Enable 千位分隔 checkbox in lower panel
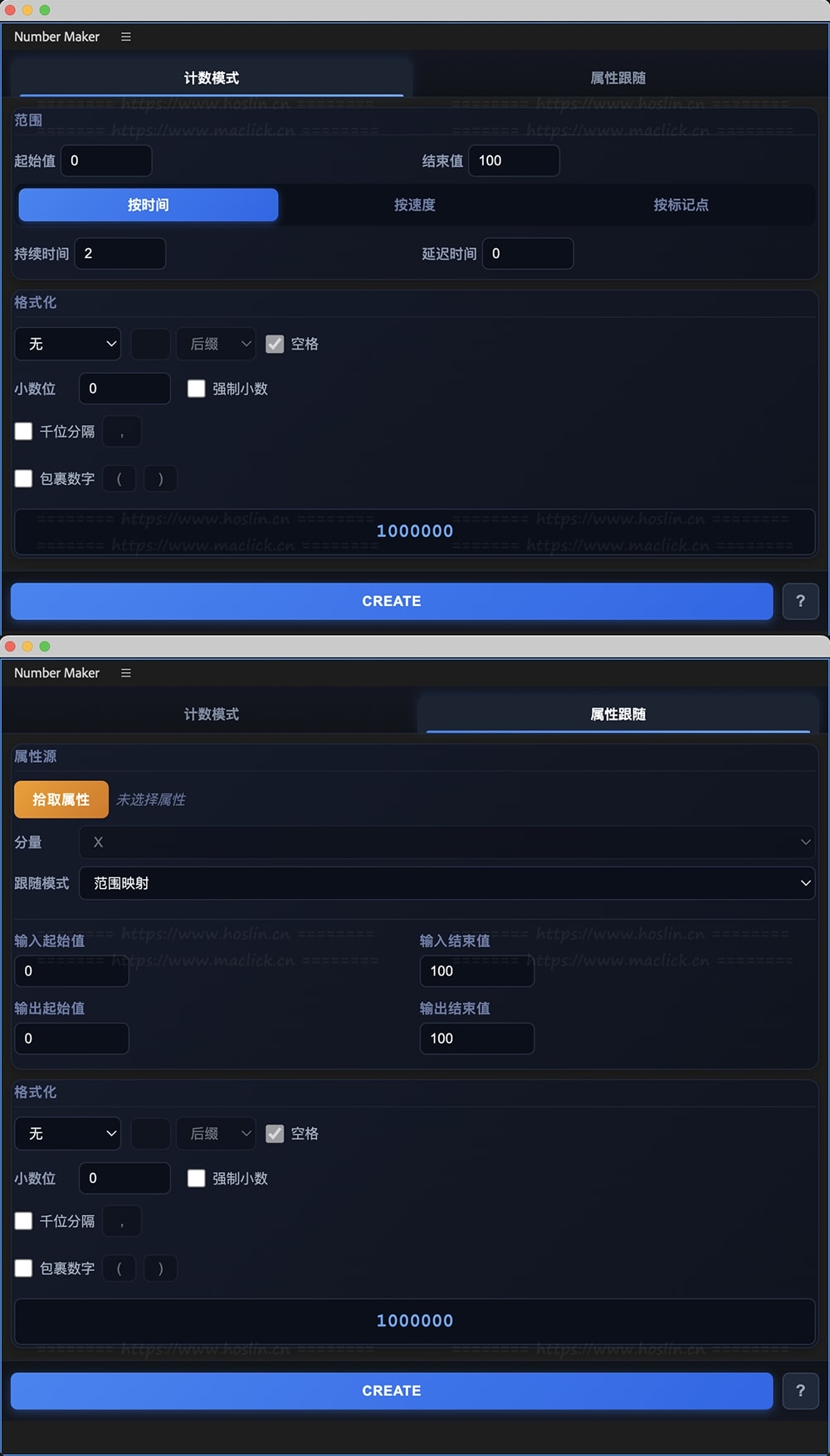This screenshot has width=830, height=1456. click(23, 1221)
